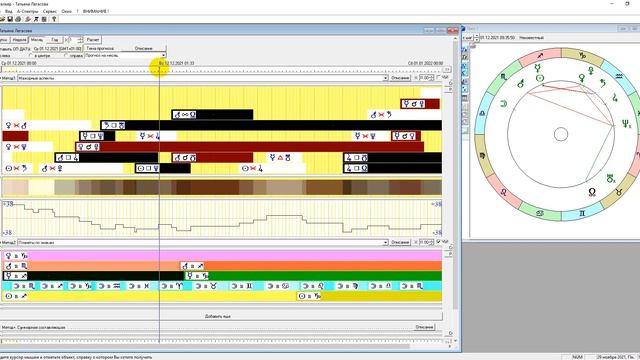Select the Mars opposite North Node aspect bar
The image size is (640, 360).
pyautogui.click(x=212, y=115)
